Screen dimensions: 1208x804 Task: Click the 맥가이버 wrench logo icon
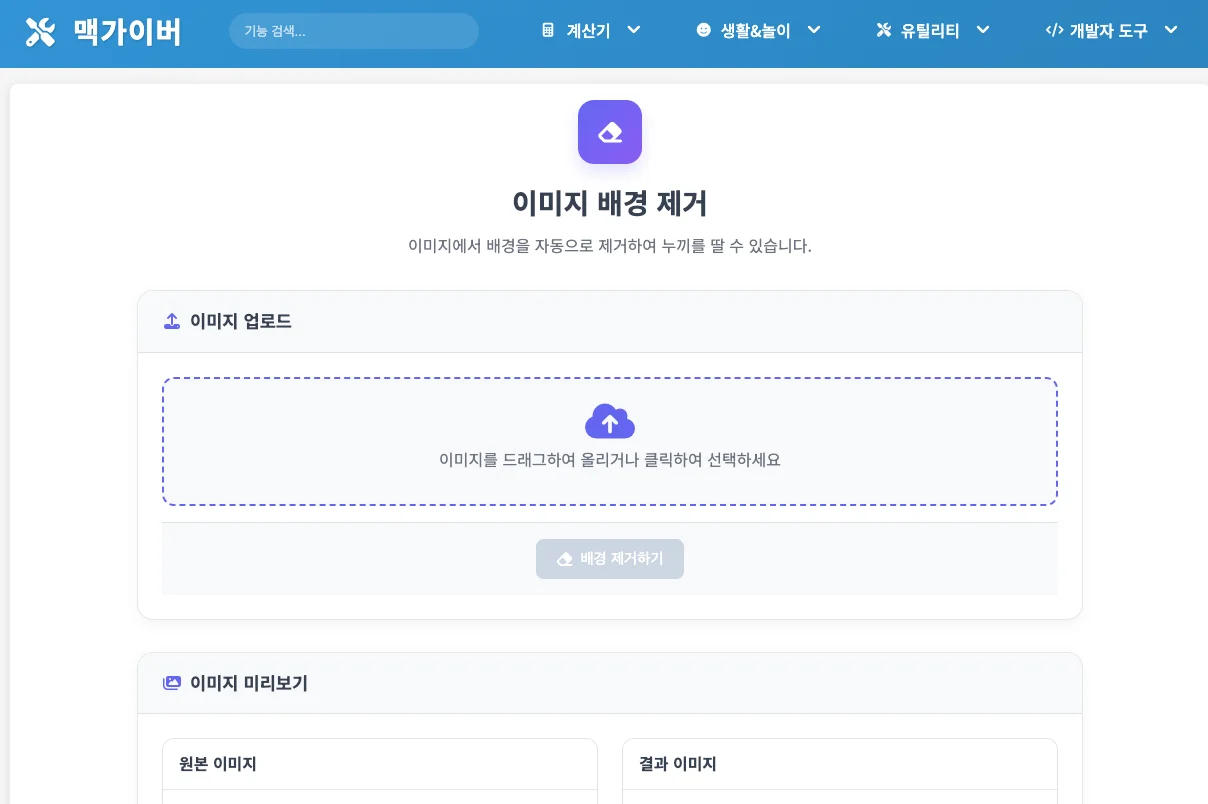coord(40,32)
